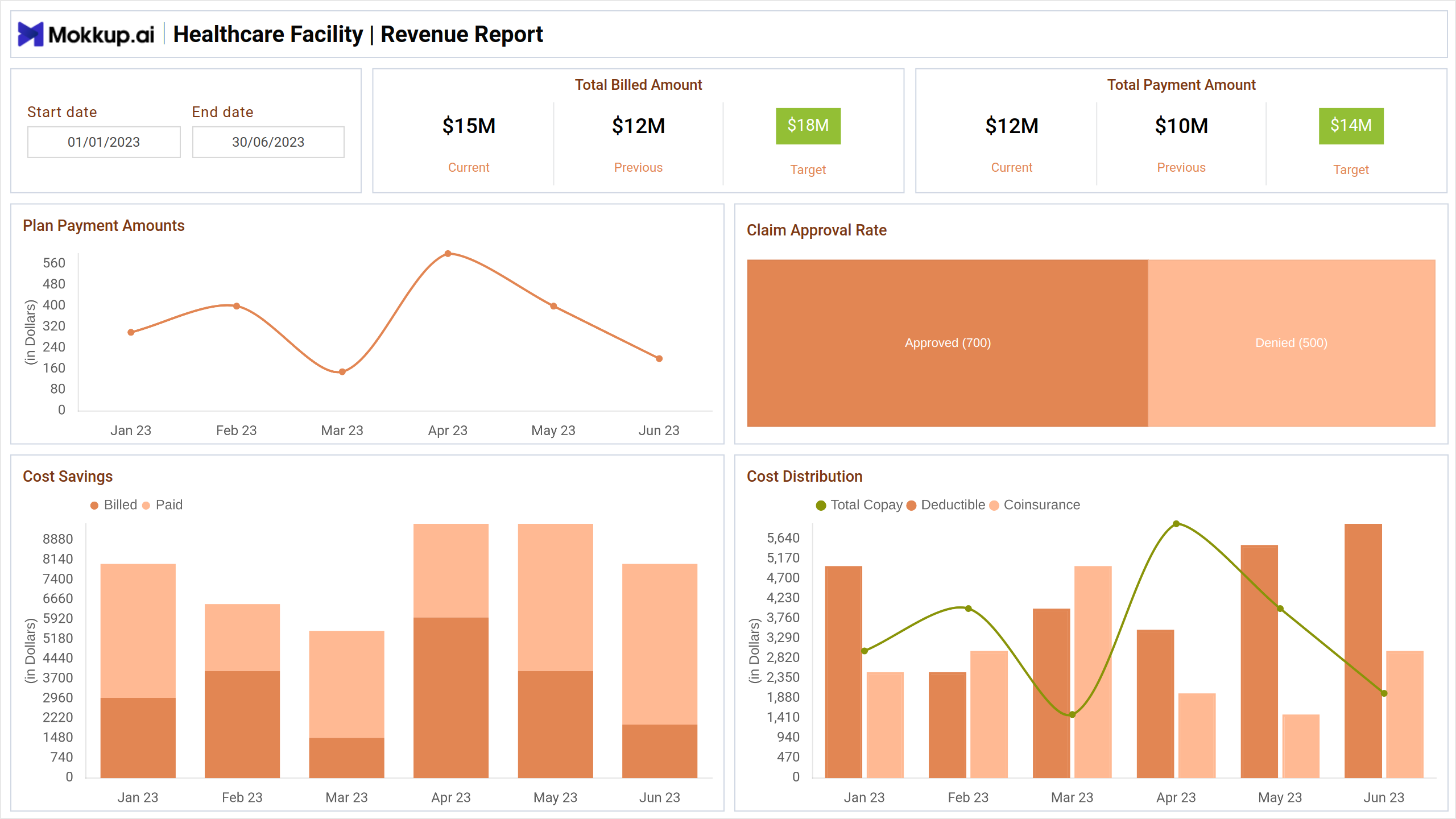The width and height of the screenshot is (1456, 819).
Task: Click the $10M previous payment amount
Action: pyautogui.click(x=1181, y=126)
